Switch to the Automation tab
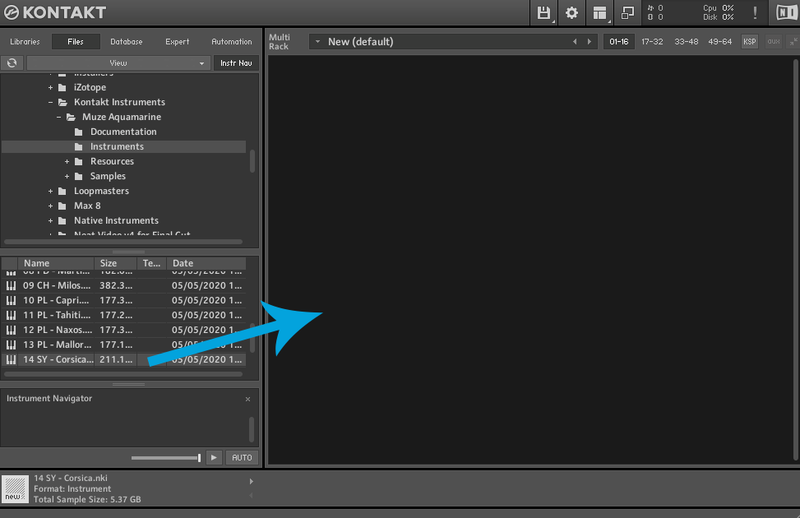This screenshot has height=518, width=800. [232, 42]
